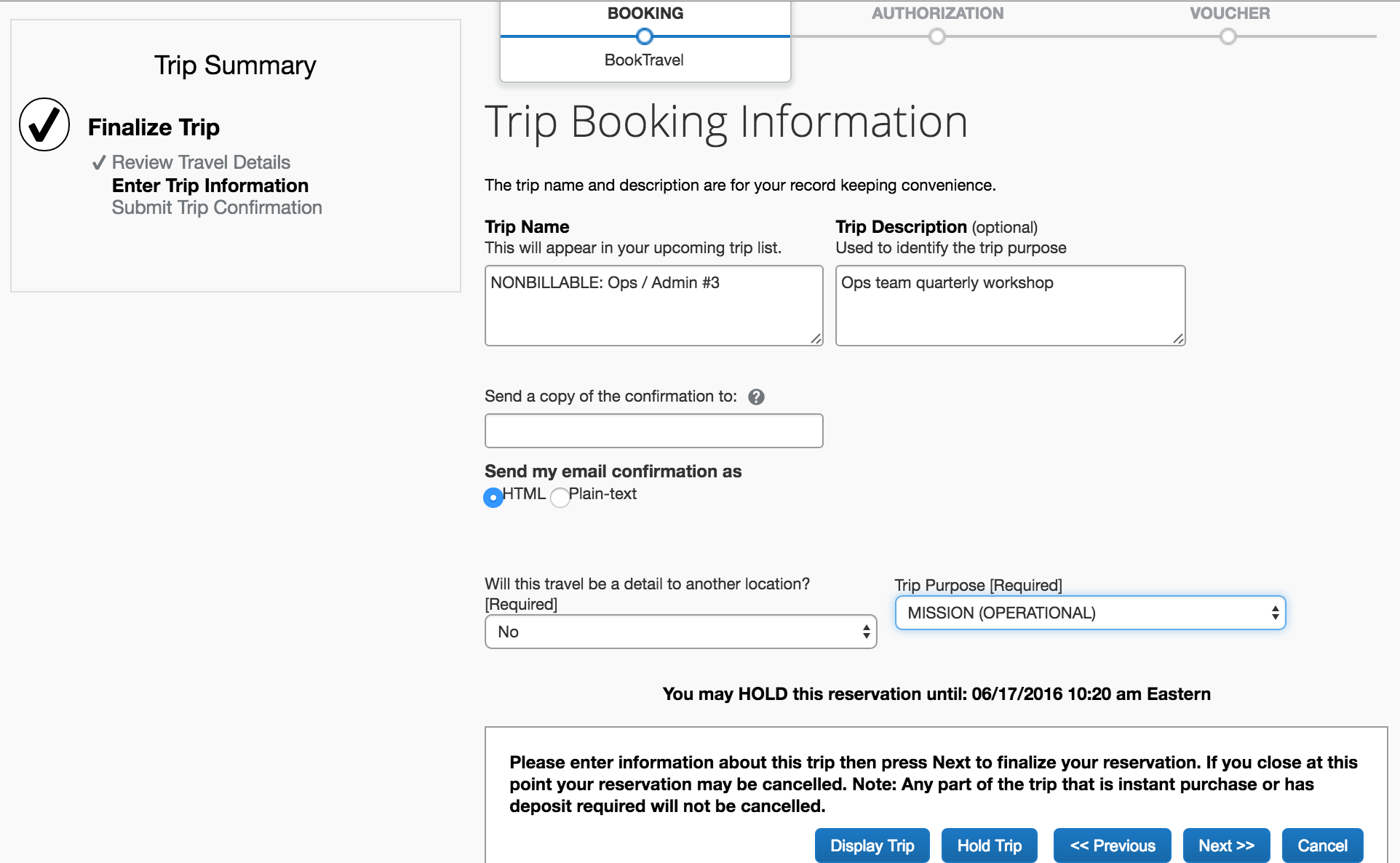The image size is (1400, 863).
Task: Open the Trip Purpose dropdown
Action: pyautogui.click(x=1089, y=613)
